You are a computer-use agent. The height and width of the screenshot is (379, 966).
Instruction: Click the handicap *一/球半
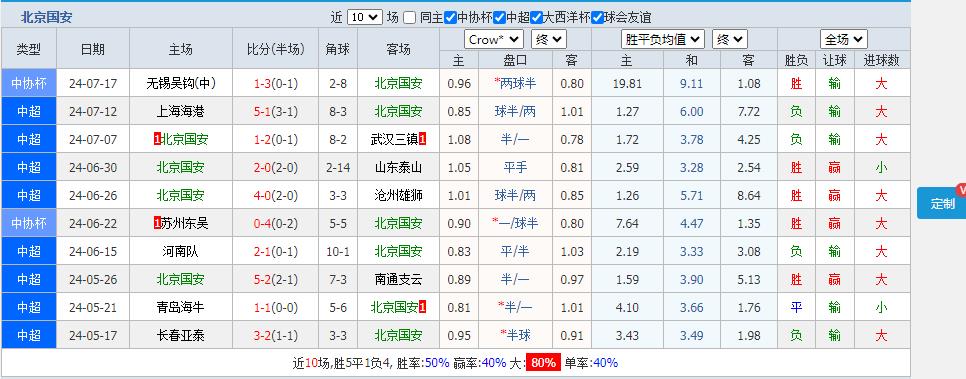(x=515, y=223)
